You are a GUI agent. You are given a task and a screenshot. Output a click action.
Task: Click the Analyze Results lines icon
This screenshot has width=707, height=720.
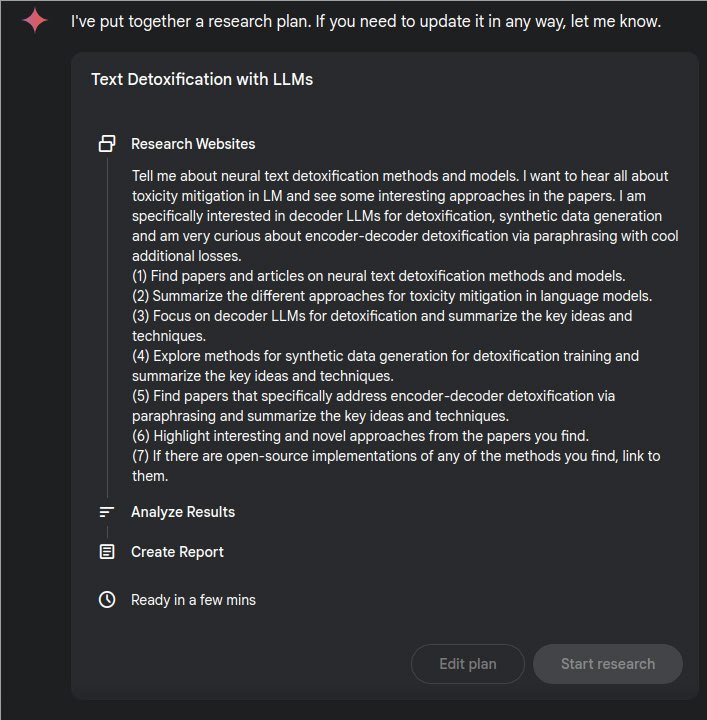click(107, 512)
